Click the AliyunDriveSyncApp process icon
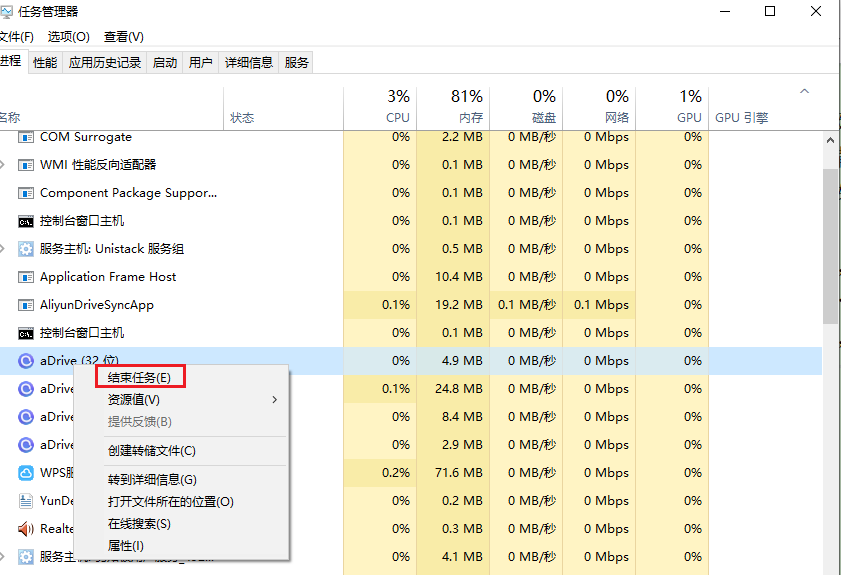The width and height of the screenshot is (841, 575). [26, 305]
